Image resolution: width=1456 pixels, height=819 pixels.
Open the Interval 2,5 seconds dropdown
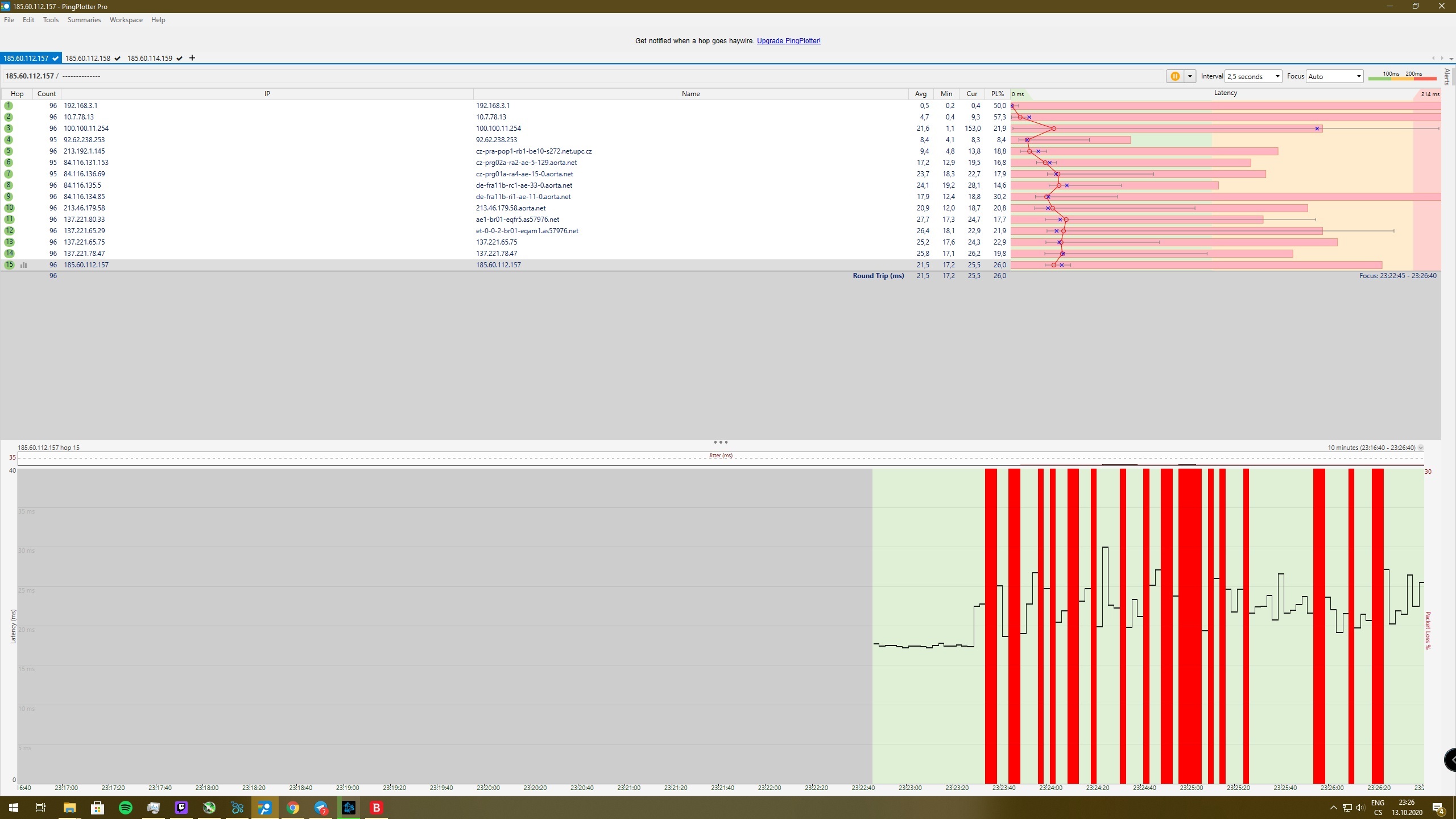[x=1253, y=76]
